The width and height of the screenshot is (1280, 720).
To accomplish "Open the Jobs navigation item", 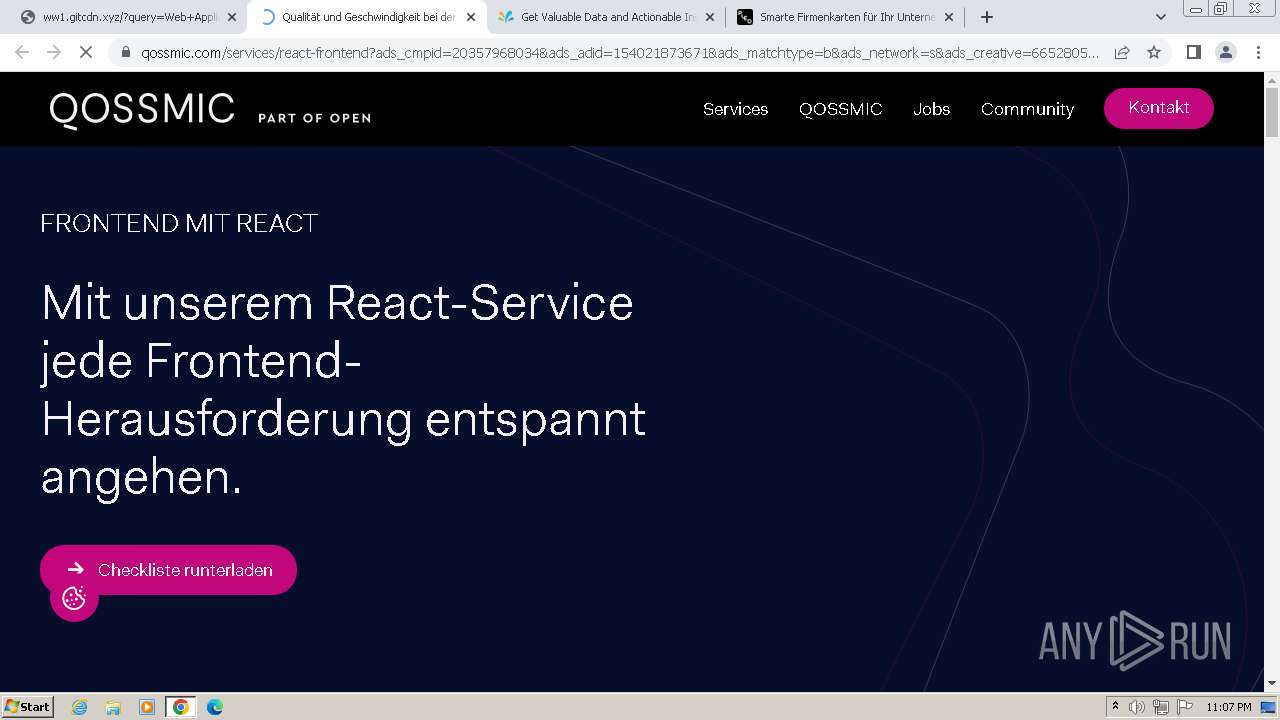I will 931,109.
